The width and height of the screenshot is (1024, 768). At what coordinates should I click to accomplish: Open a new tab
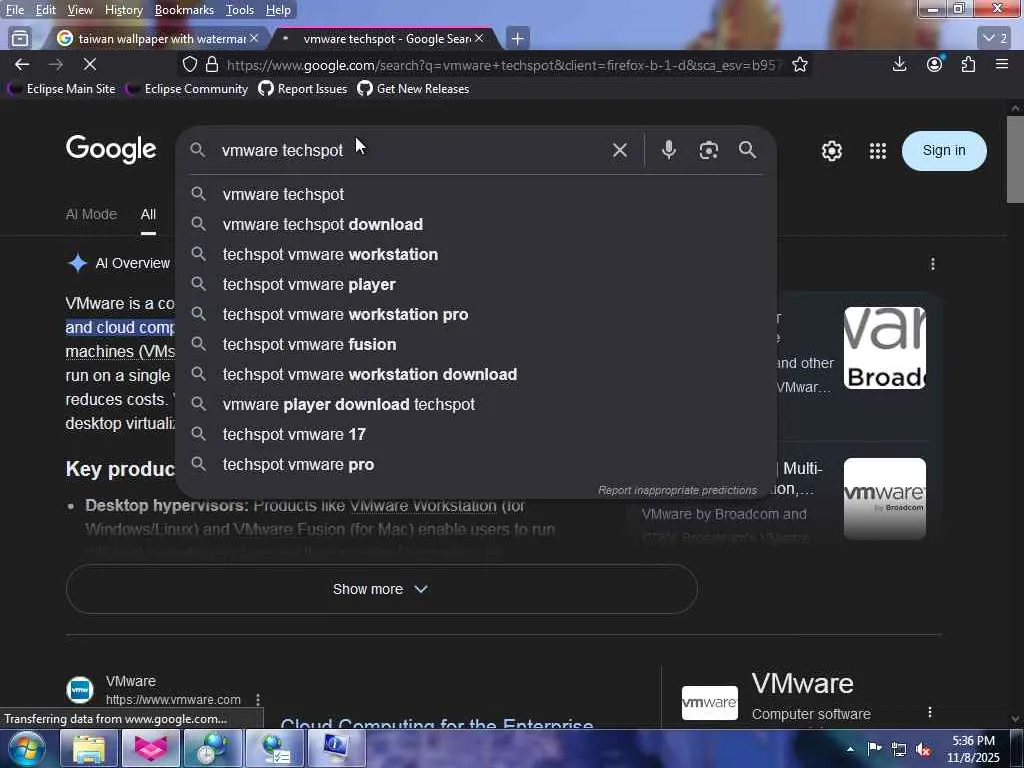[x=518, y=39]
